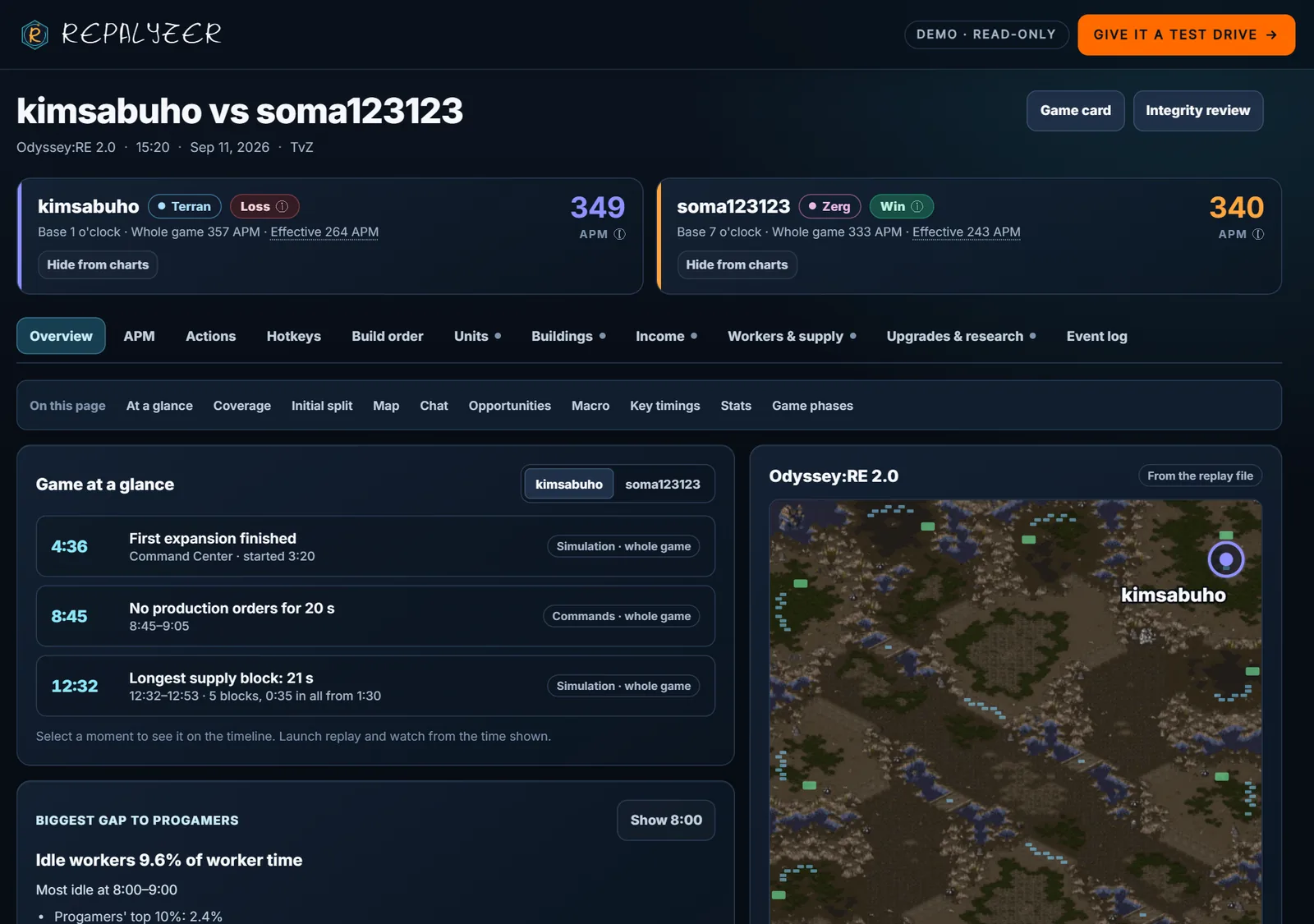Image resolution: width=1314 pixels, height=924 pixels.
Task: Click the Repalyzer logo icon
Action: [x=34, y=34]
